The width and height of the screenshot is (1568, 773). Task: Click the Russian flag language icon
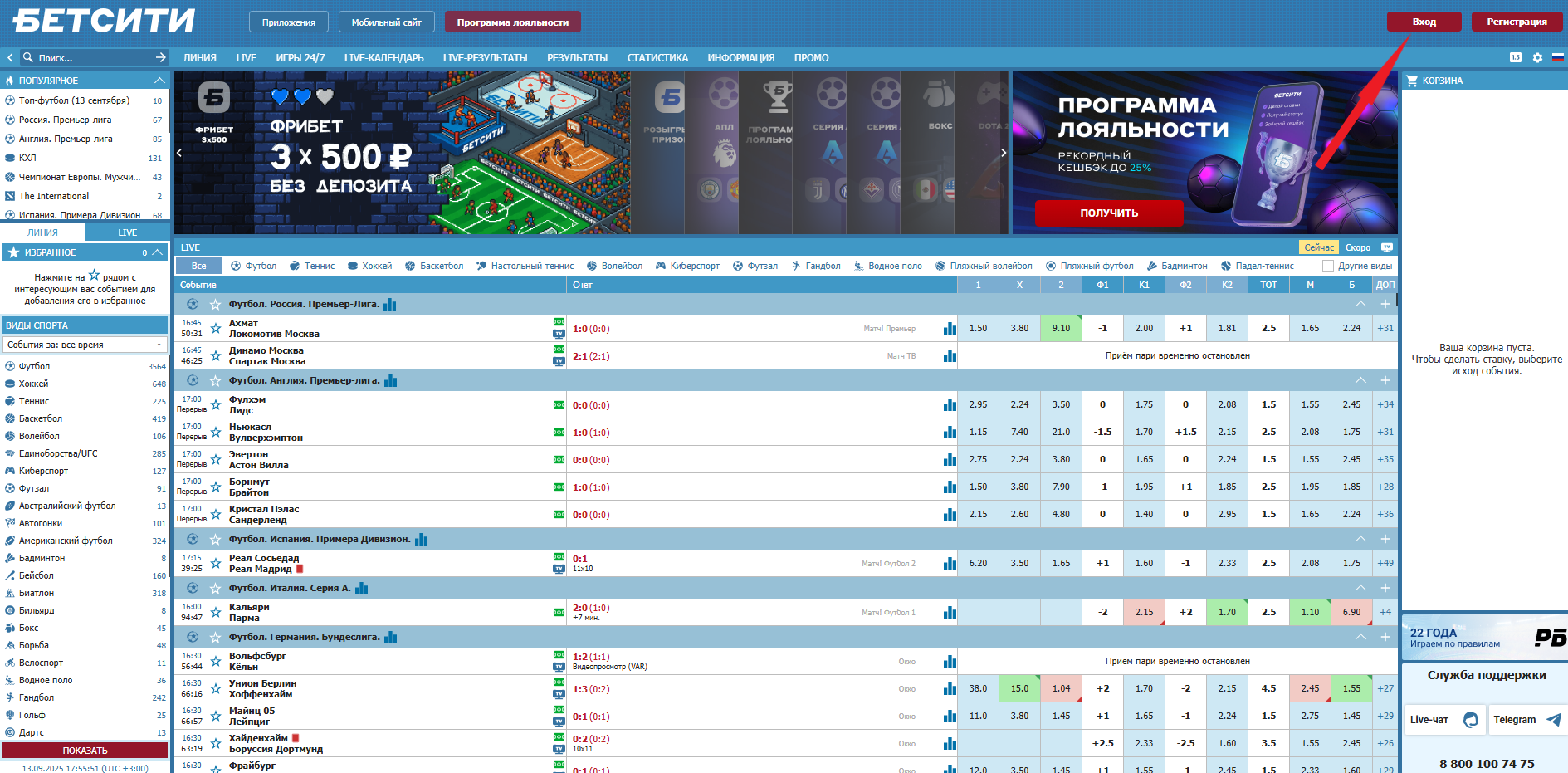[1558, 57]
